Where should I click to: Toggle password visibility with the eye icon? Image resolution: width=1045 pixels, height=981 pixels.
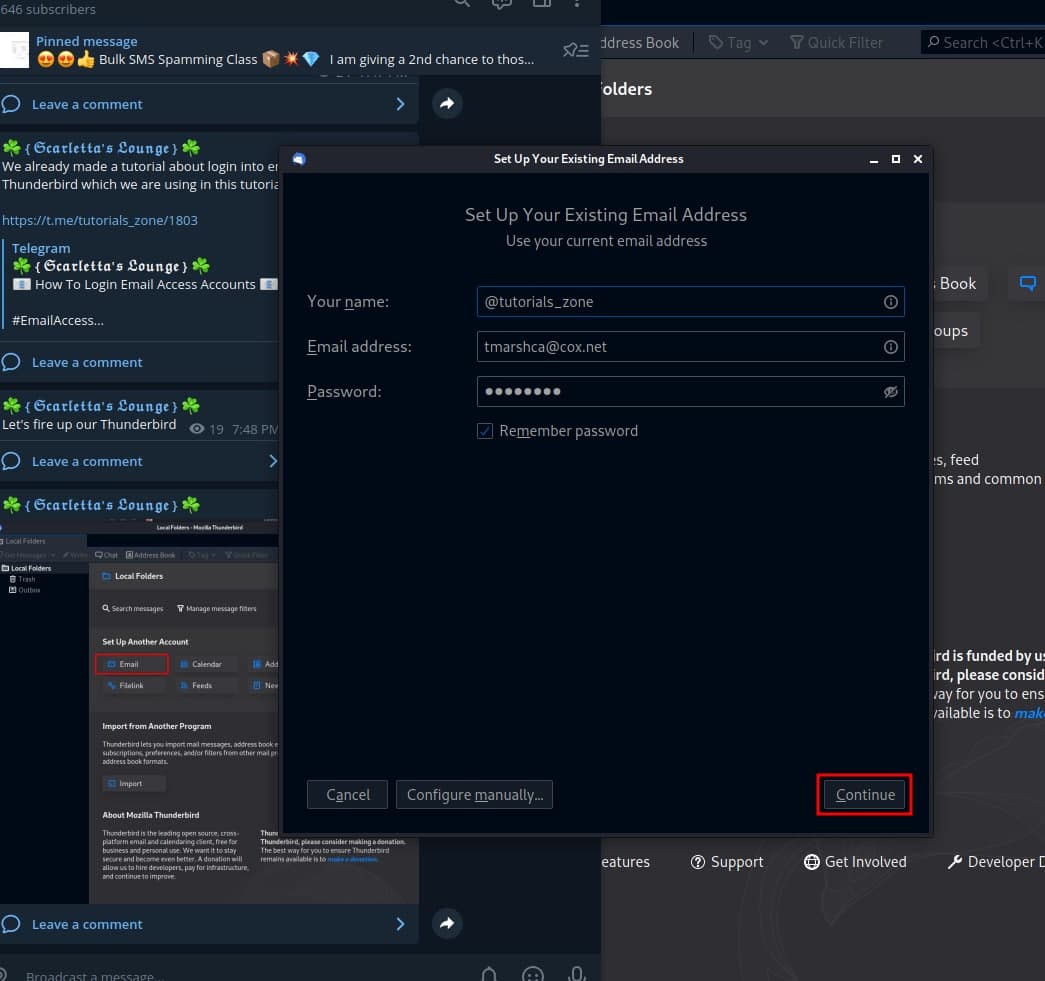890,392
